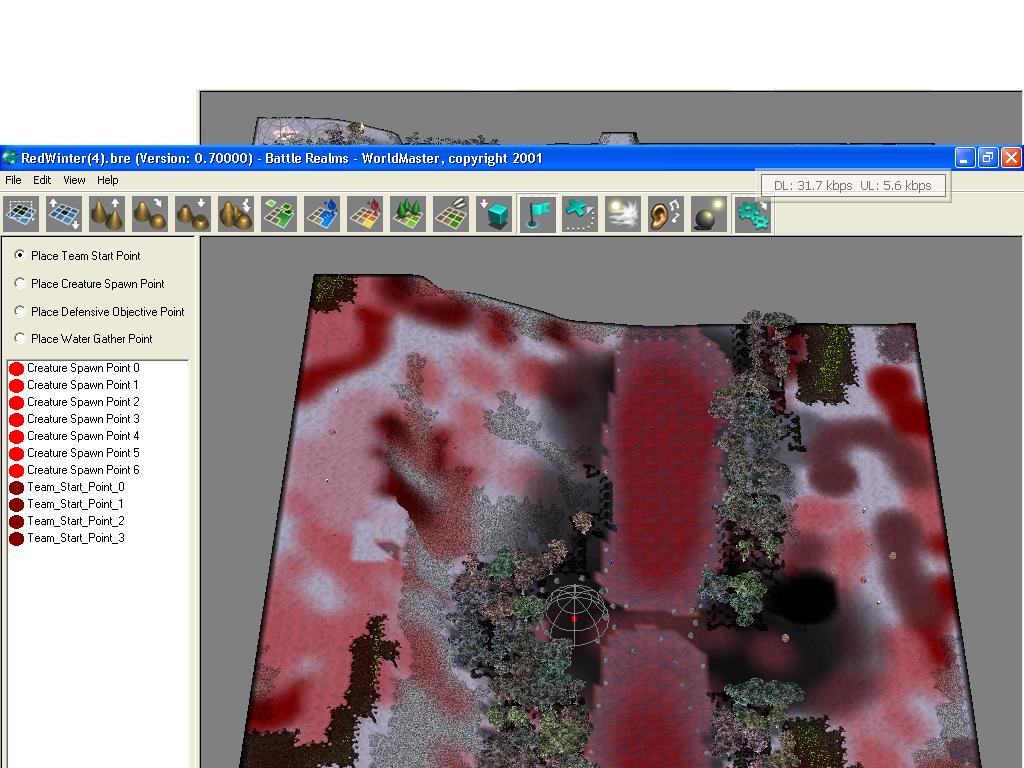
Task: Select the raise terrain cones tool
Action: [107, 214]
